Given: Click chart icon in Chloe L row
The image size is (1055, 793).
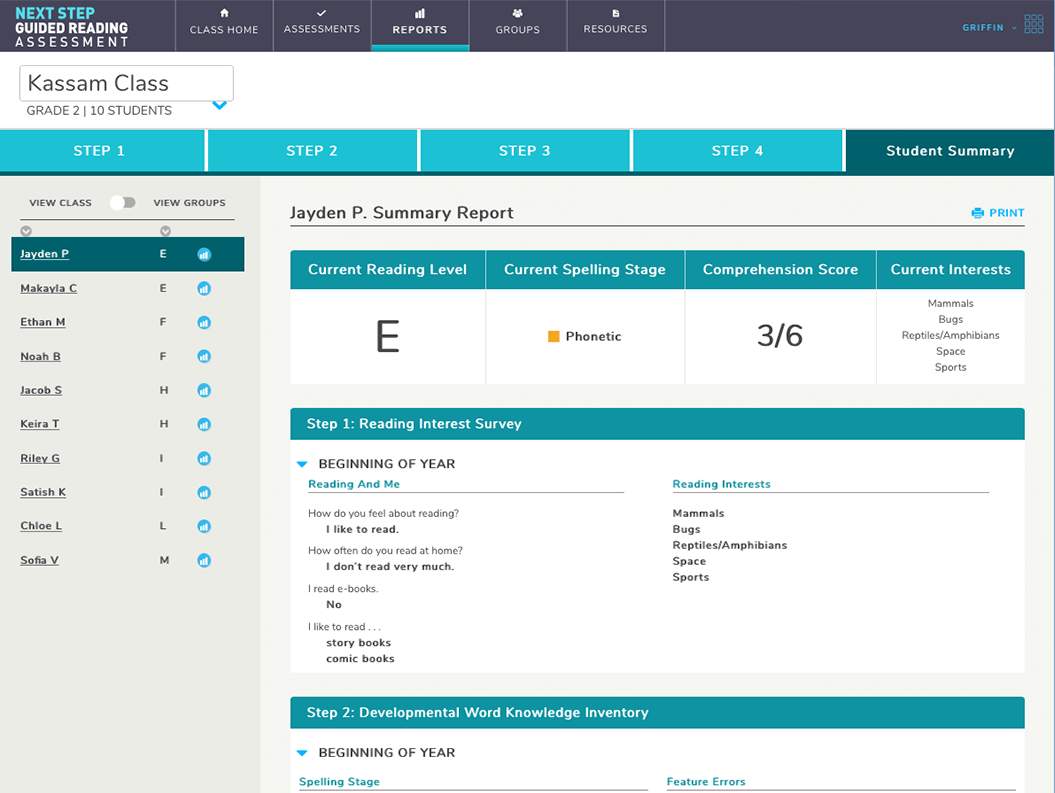Looking at the screenshot, I should pos(204,527).
